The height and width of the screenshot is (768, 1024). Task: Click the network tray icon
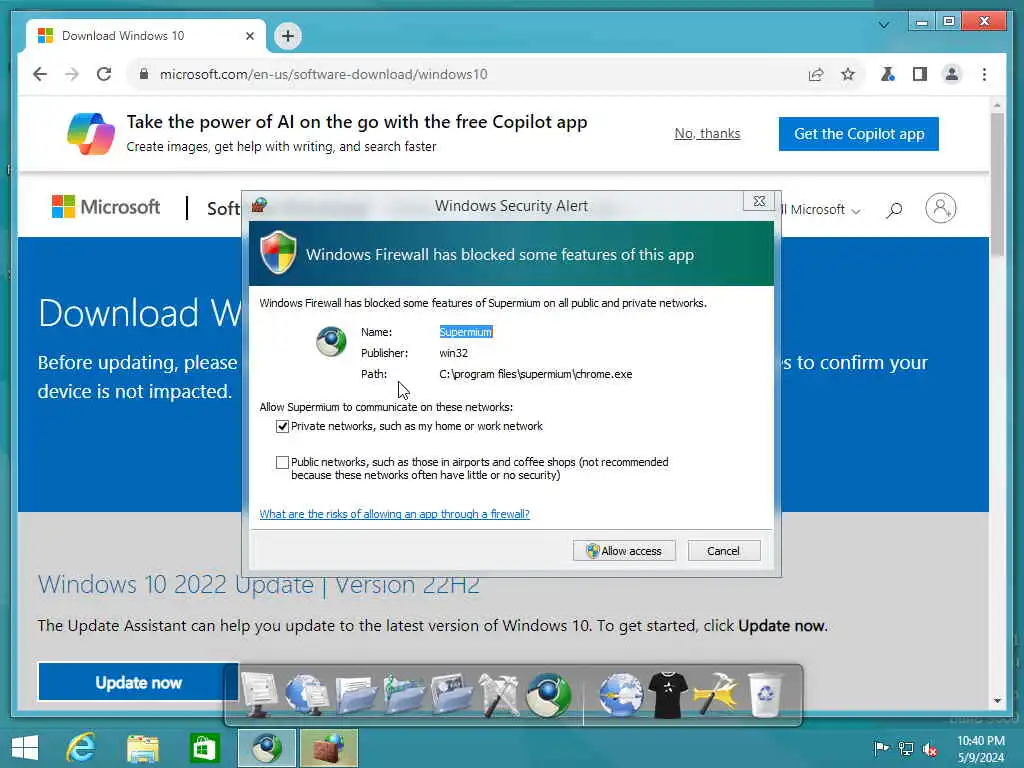[905, 748]
